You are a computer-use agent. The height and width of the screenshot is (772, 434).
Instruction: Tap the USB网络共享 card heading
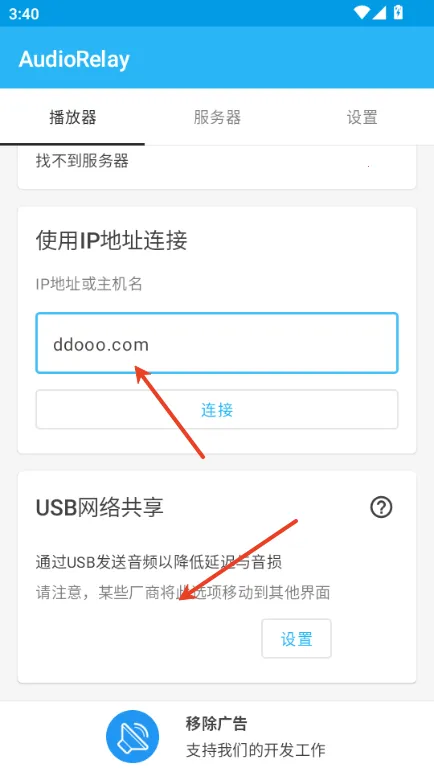coord(100,508)
